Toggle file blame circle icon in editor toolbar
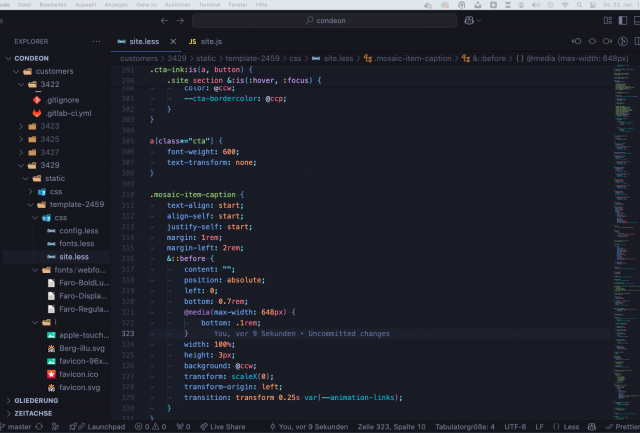Image resolution: width=640 pixels, height=433 pixels. pos(592,41)
